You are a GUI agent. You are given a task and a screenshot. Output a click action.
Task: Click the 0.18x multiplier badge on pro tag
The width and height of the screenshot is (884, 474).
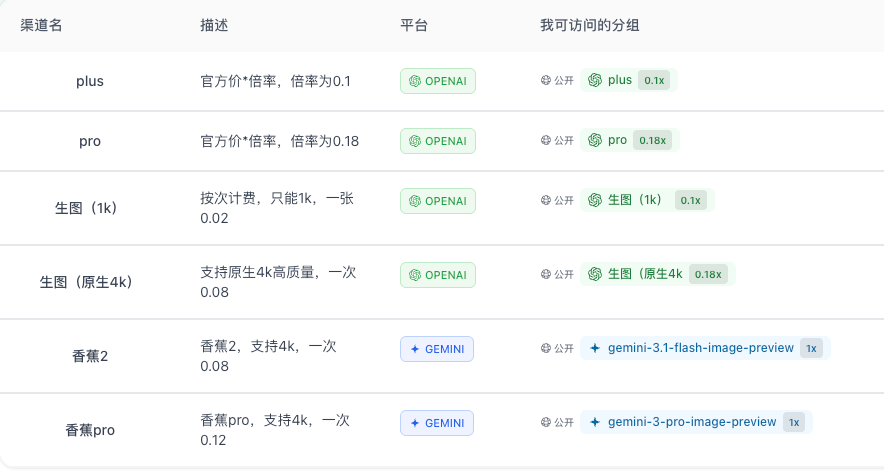tap(652, 140)
